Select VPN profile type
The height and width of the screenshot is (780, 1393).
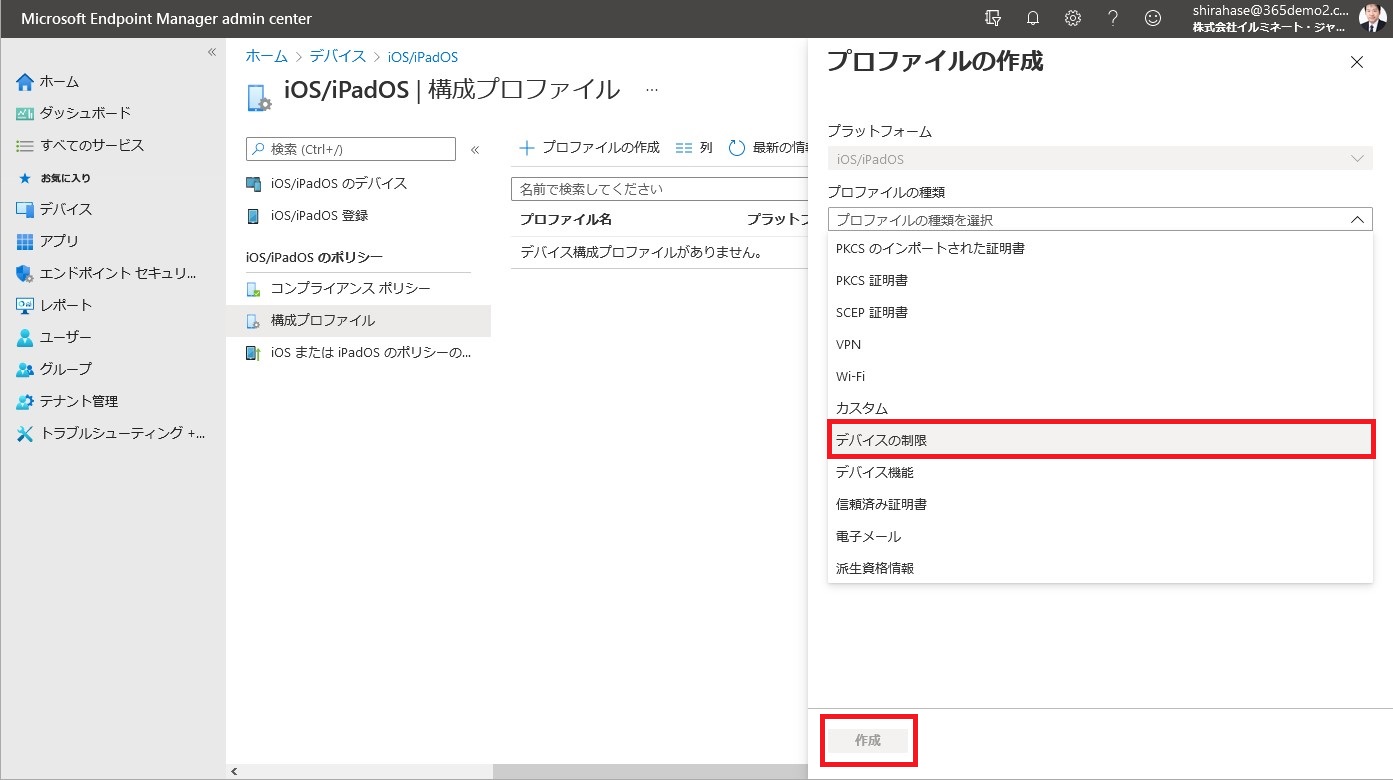pos(1100,344)
